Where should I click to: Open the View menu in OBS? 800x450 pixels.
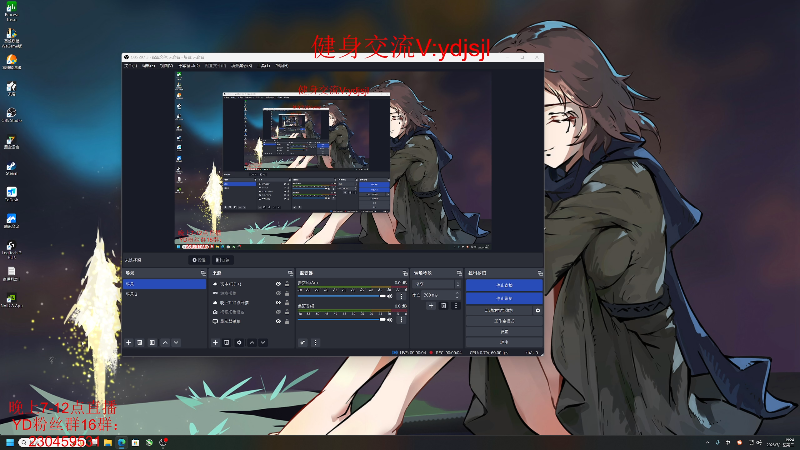coord(166,66)
